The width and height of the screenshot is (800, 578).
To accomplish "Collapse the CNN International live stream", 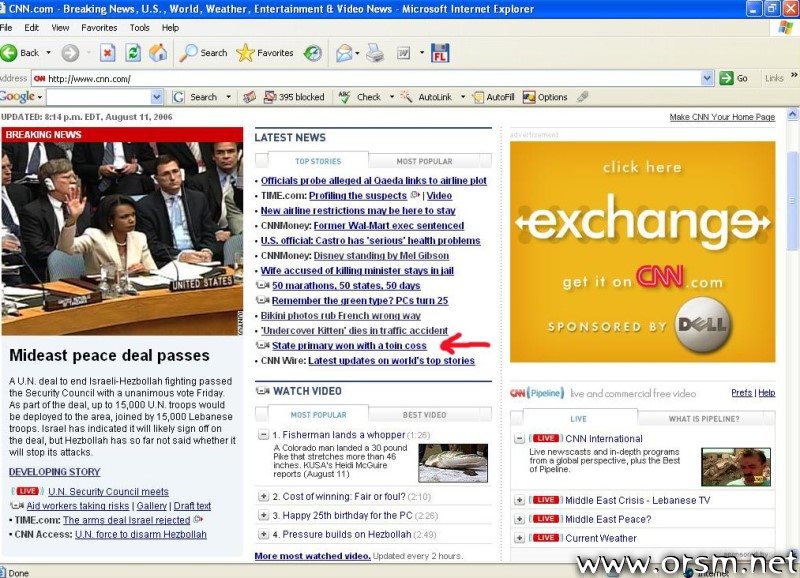I will point(519,438).
